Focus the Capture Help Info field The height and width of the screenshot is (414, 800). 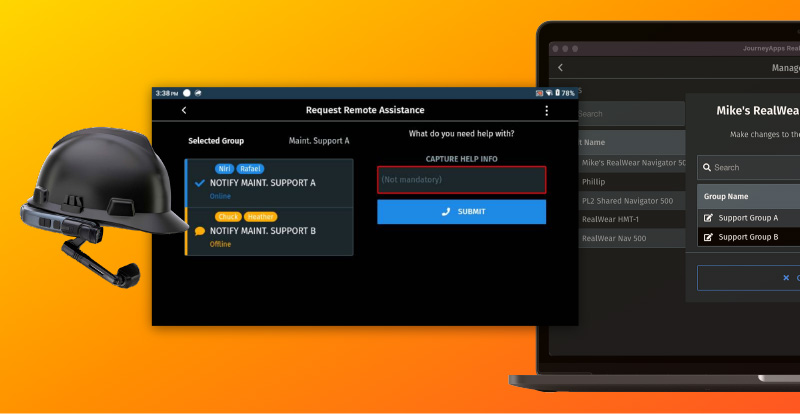[x=461, y=180]
